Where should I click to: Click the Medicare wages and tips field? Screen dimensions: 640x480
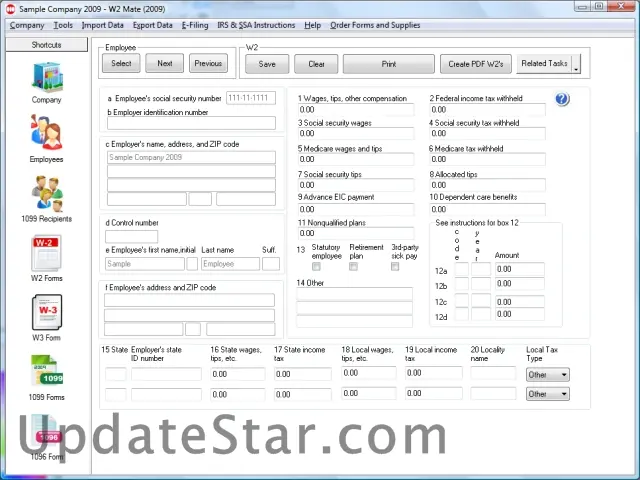pyautogui.click(x=356, y=159)
